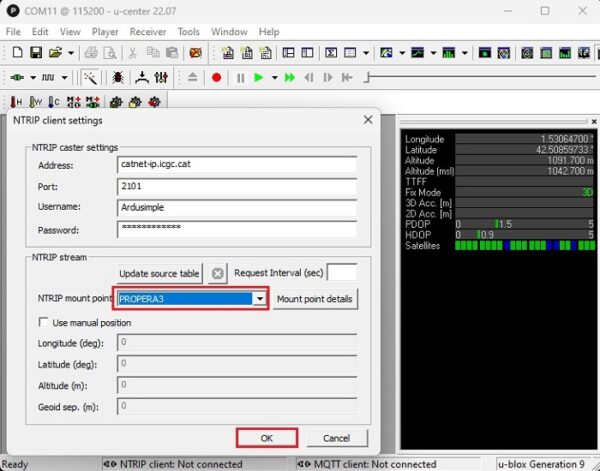Open the baudrate dropdown arrow
This screenshot has height=471, width=600.
[x=66, y=77]
